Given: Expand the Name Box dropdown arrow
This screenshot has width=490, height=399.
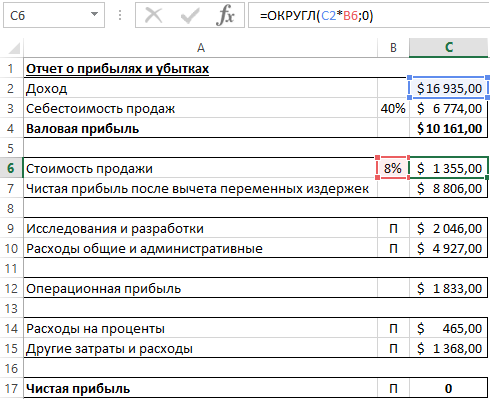Looking at the screenshot, I should [x=95, y=14].
